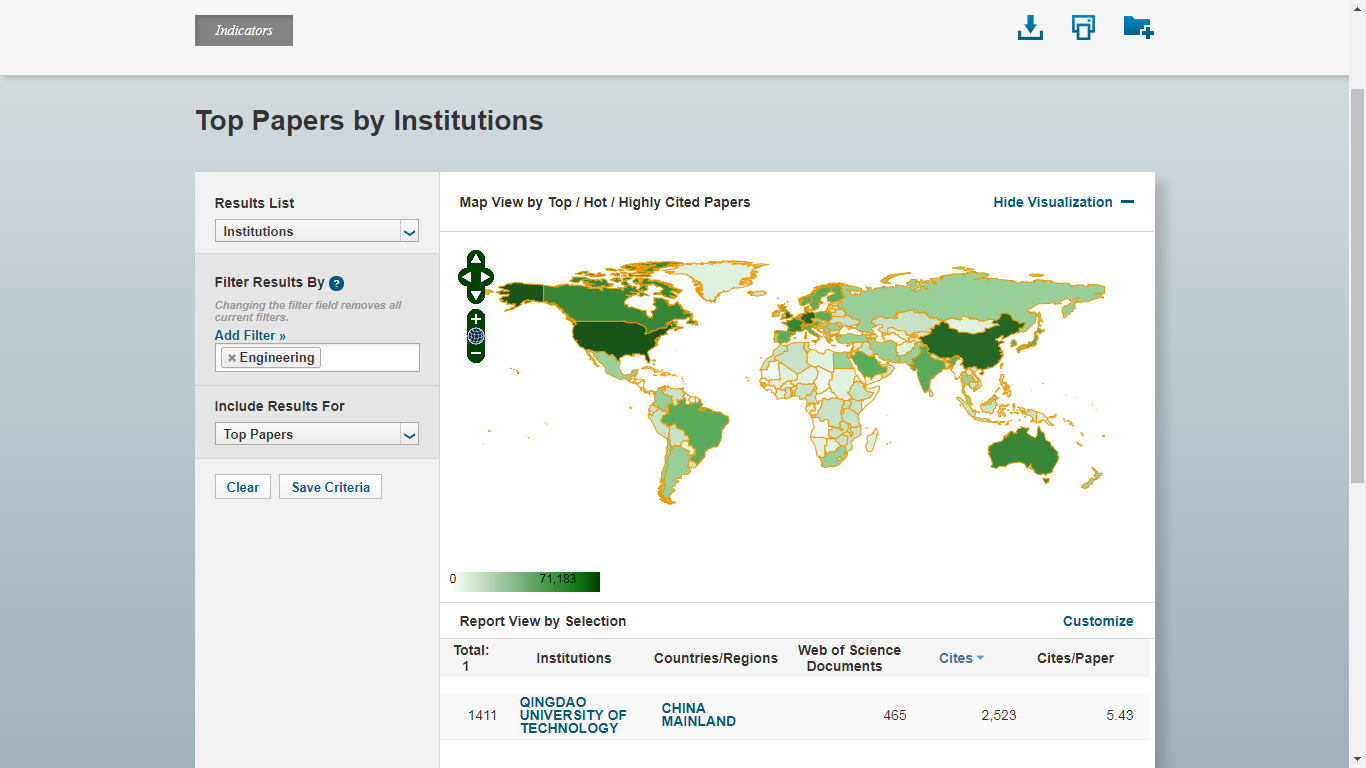Image resolution: width=1366 pixels, height=768 pixels.
Task: Pan the map left with the arrow control
Action: tap(464, 277)
